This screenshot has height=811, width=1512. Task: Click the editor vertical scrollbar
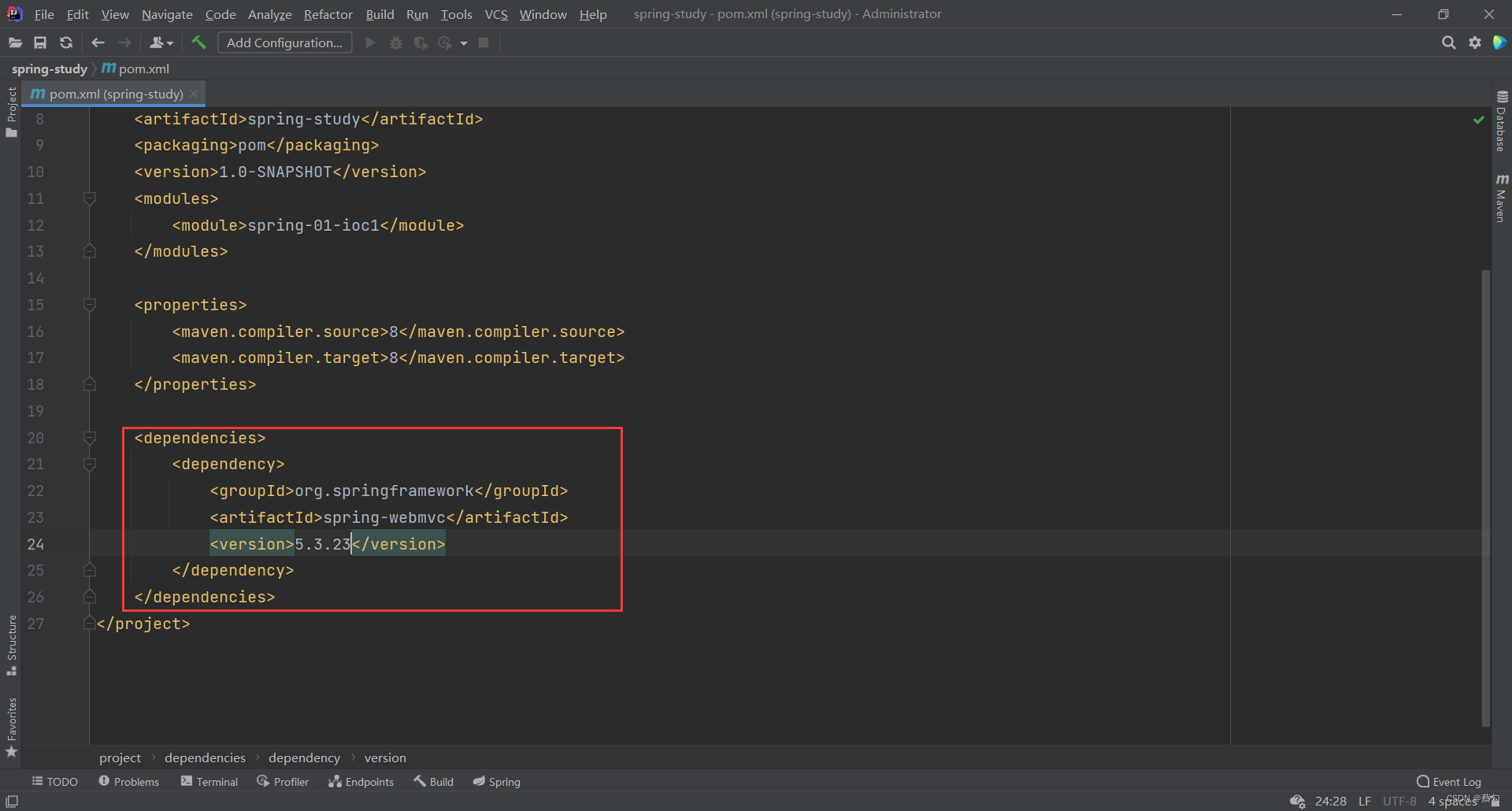pos(1485,498)
